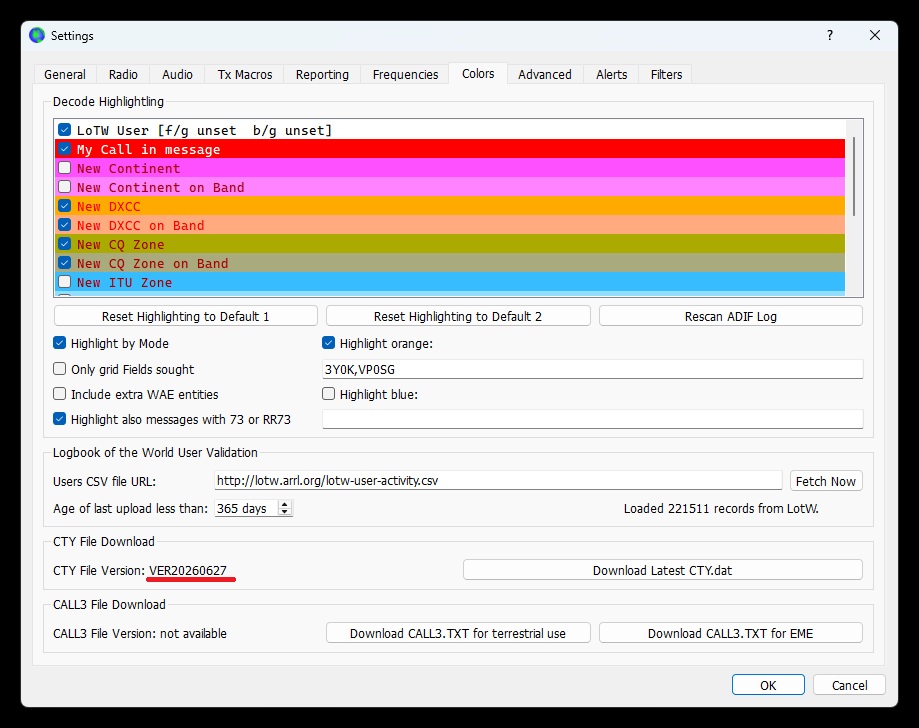This screenshot has height=728, width=919.
Task: Click CALL3 File Version: not available text
Action: click(x=139, y=633)
